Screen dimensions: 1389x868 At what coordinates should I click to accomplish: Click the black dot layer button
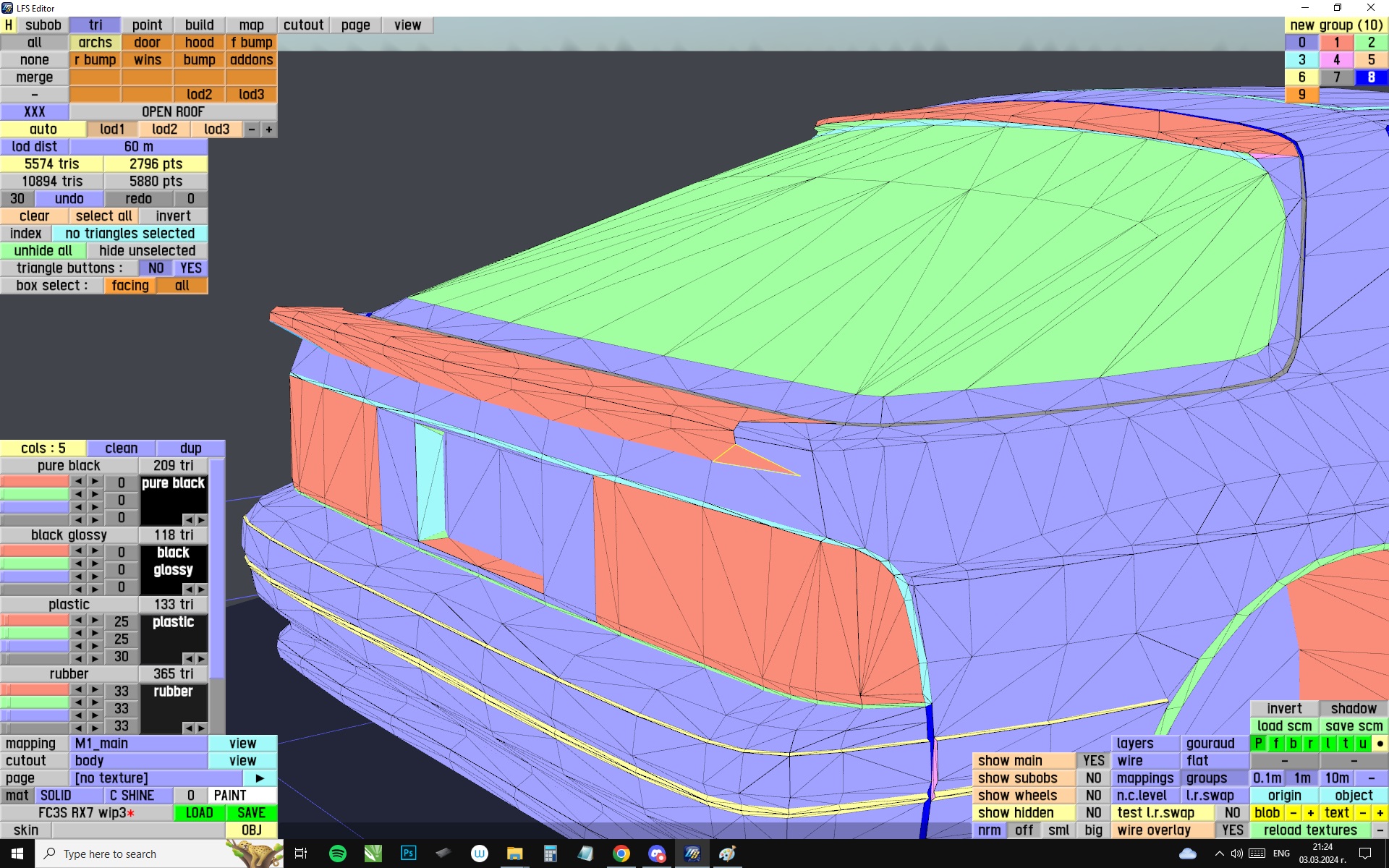coord(1380,744)
